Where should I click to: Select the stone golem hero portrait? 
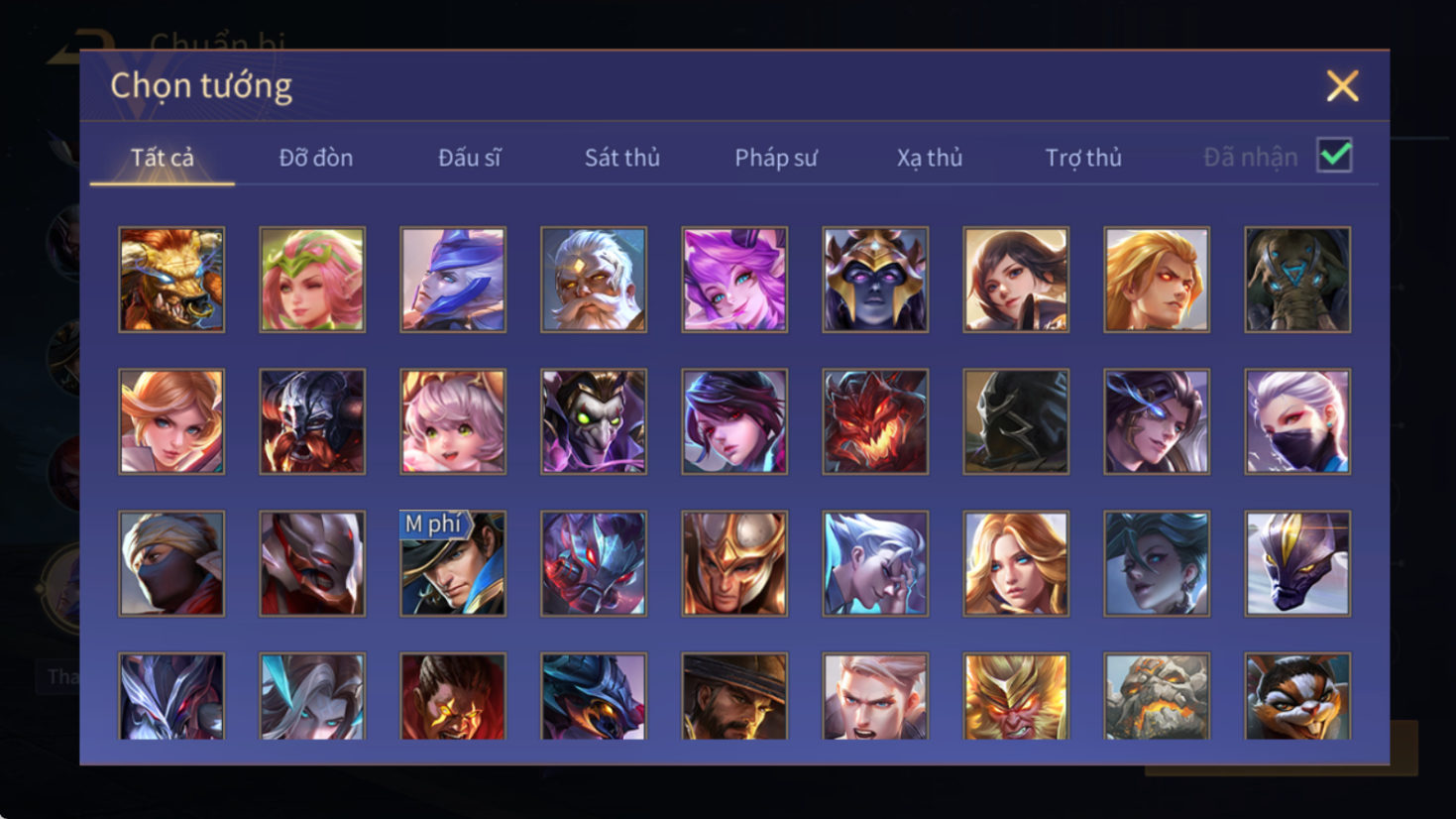click(x=1157, y=695)
